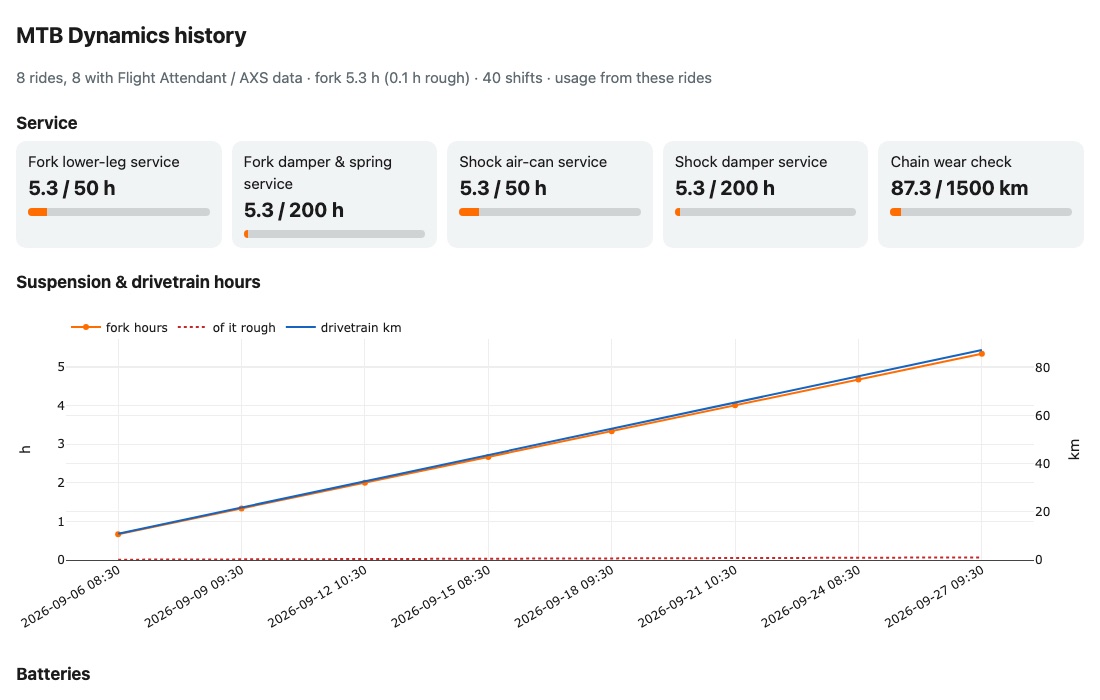
Task: Toggle the drivetrain km legend series
Action: pos(344,328)
